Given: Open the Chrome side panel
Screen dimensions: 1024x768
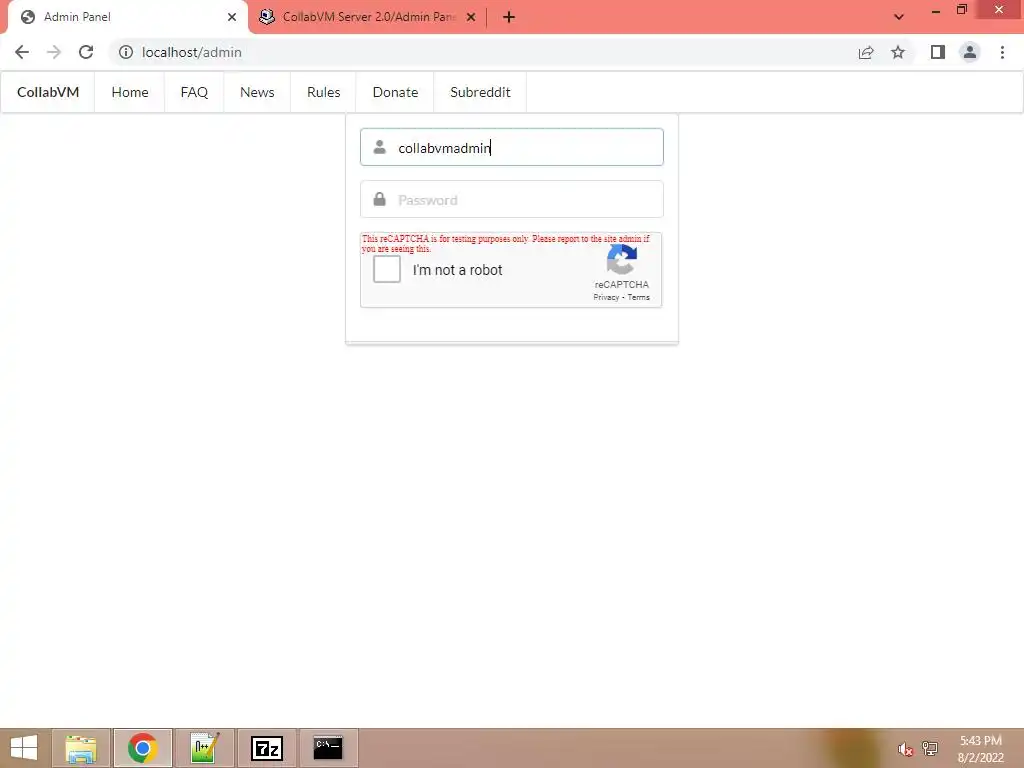Looking at the screenshot, I should click(938, 52).
